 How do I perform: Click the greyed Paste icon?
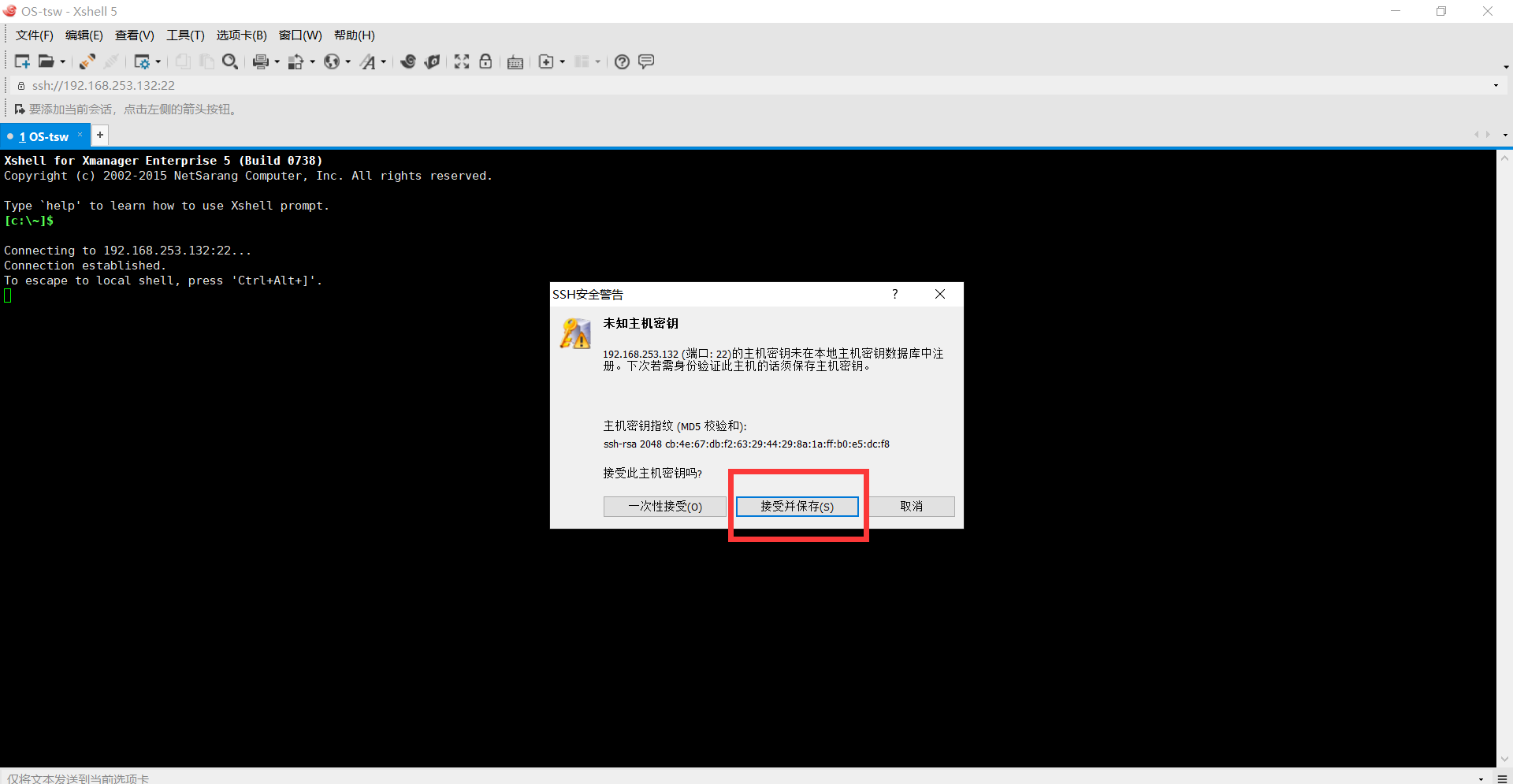(206, 61)
